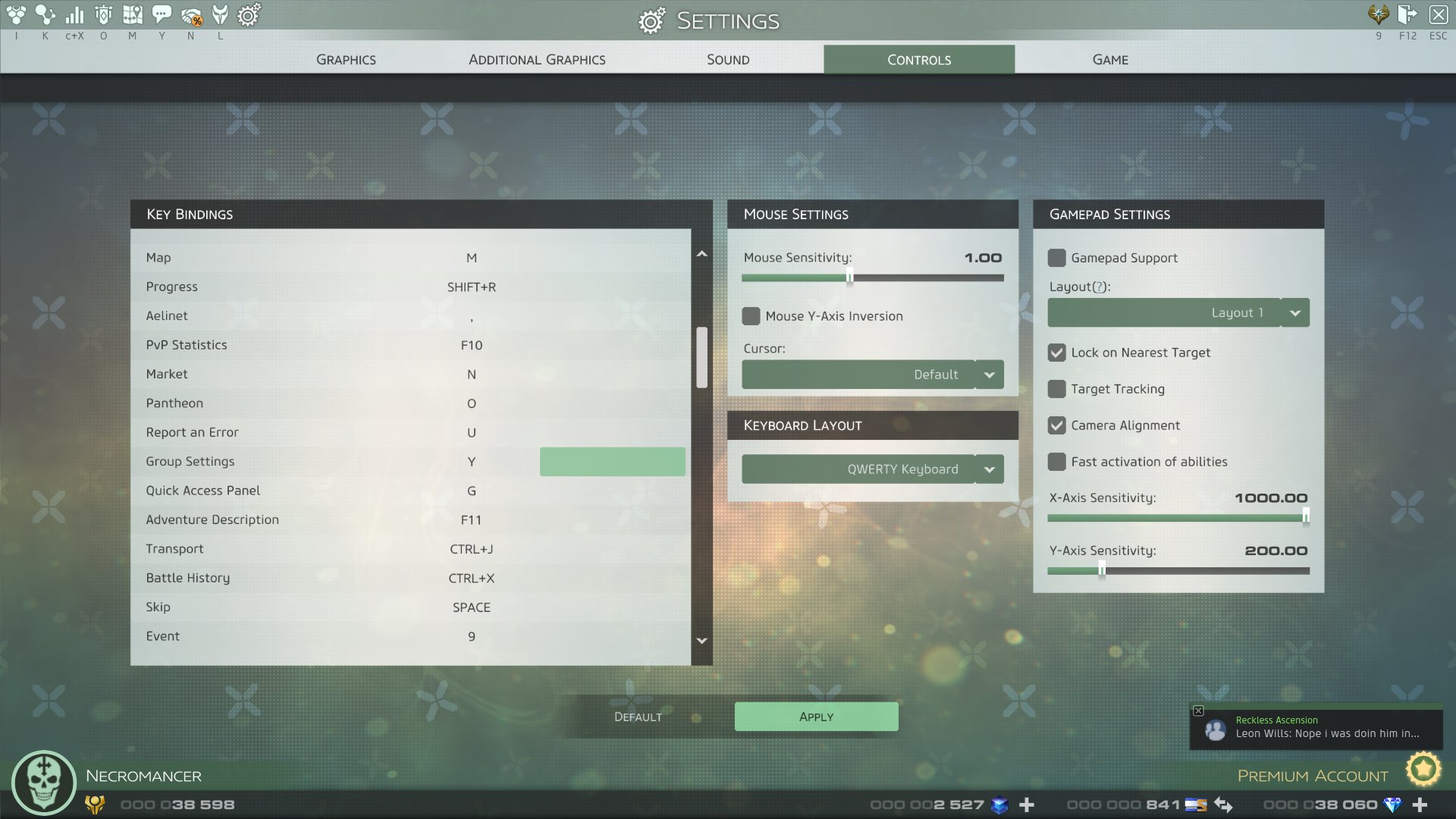Dismiss the chat notification popup
Screen dimensions: 1456x819
pos(1198,711)
